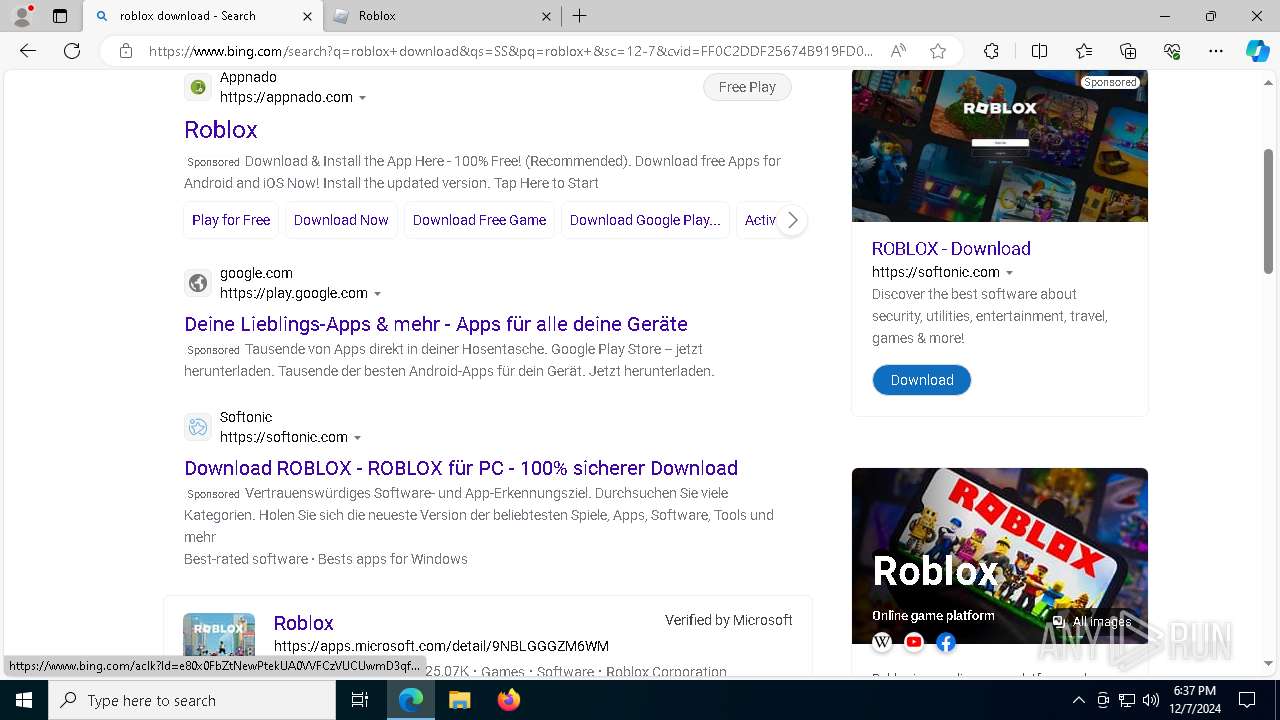Close the Roblox tab
This screenshot has height=720, width=1280.
[x=546, y=16]
